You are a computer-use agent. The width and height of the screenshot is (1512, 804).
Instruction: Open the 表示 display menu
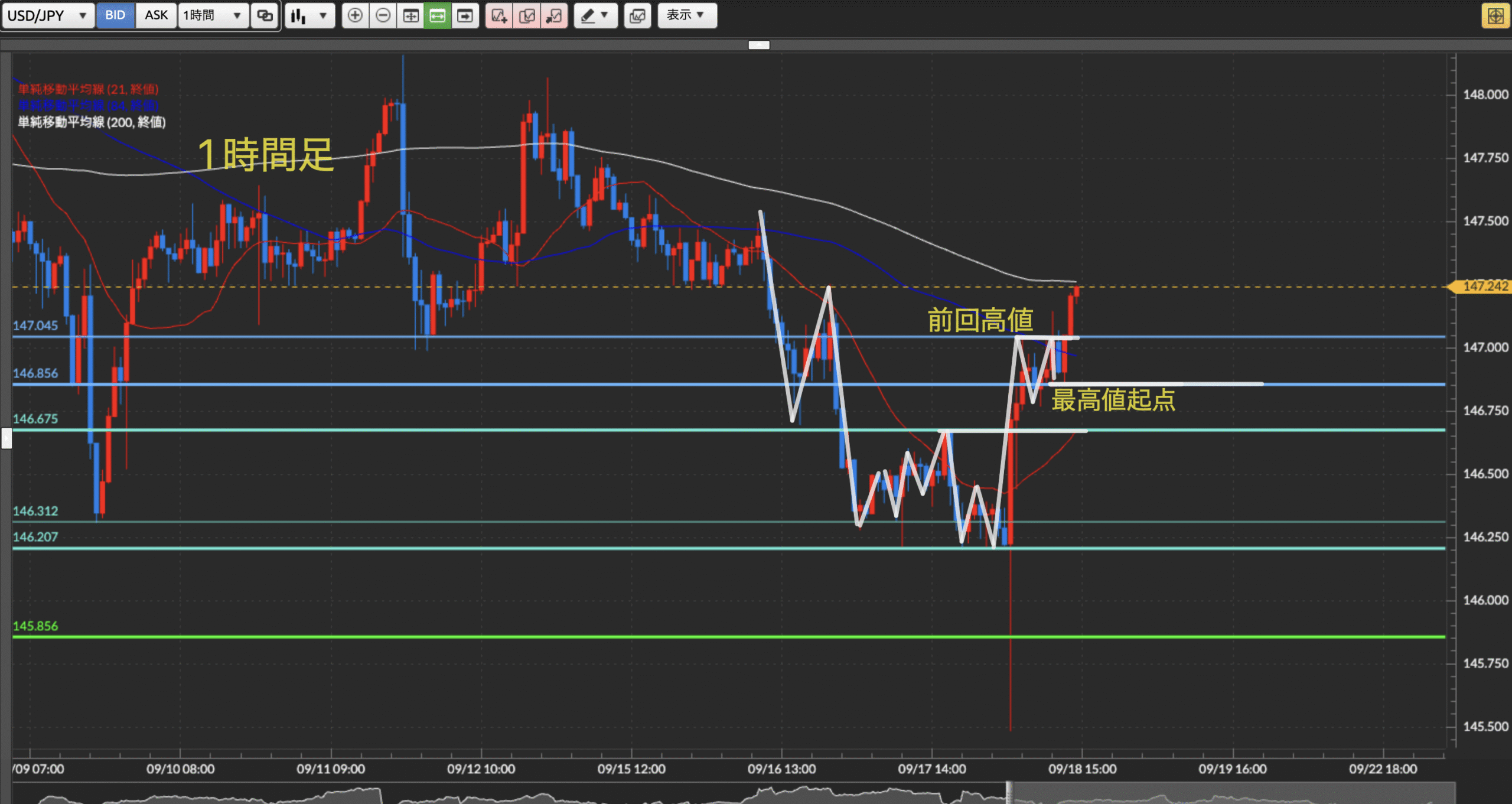pos(687,15)
